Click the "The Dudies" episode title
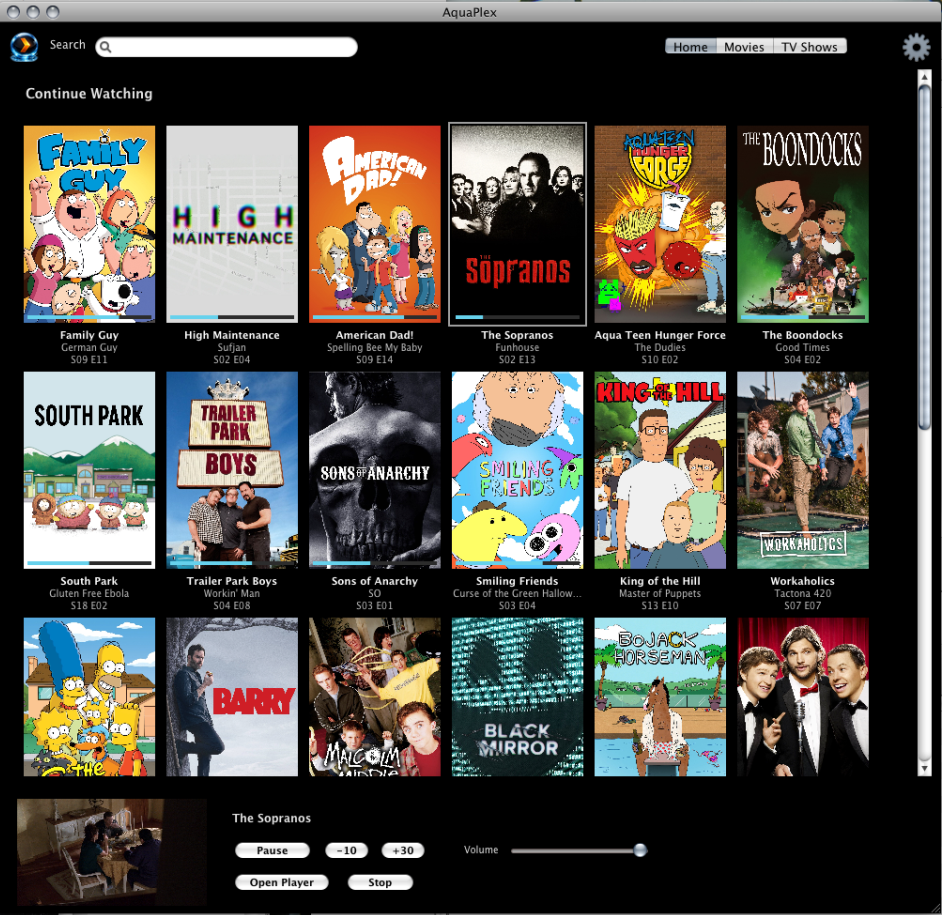 [x=660, y=347]
